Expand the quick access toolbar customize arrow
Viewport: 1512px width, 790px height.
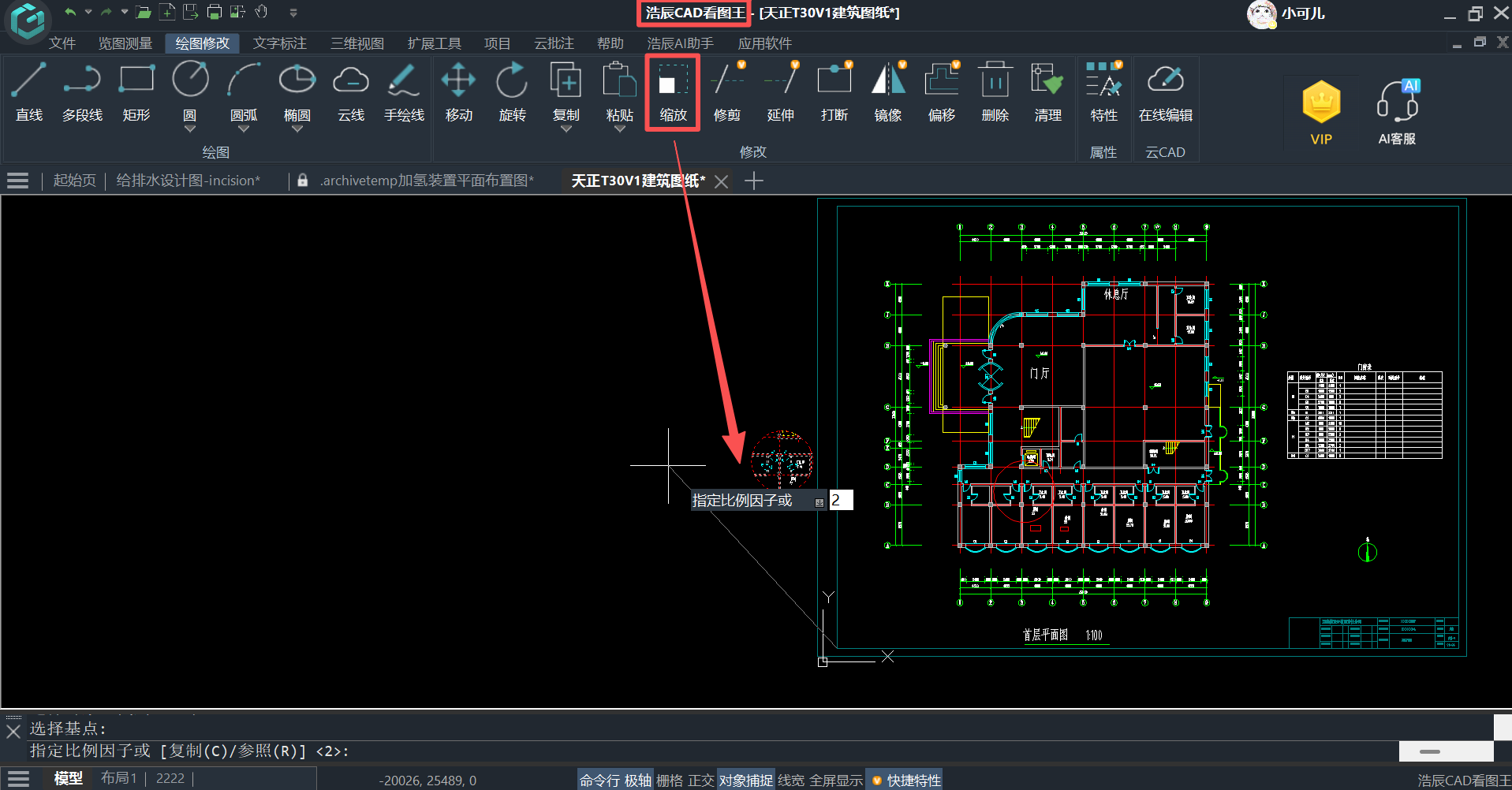click(293, 13)
